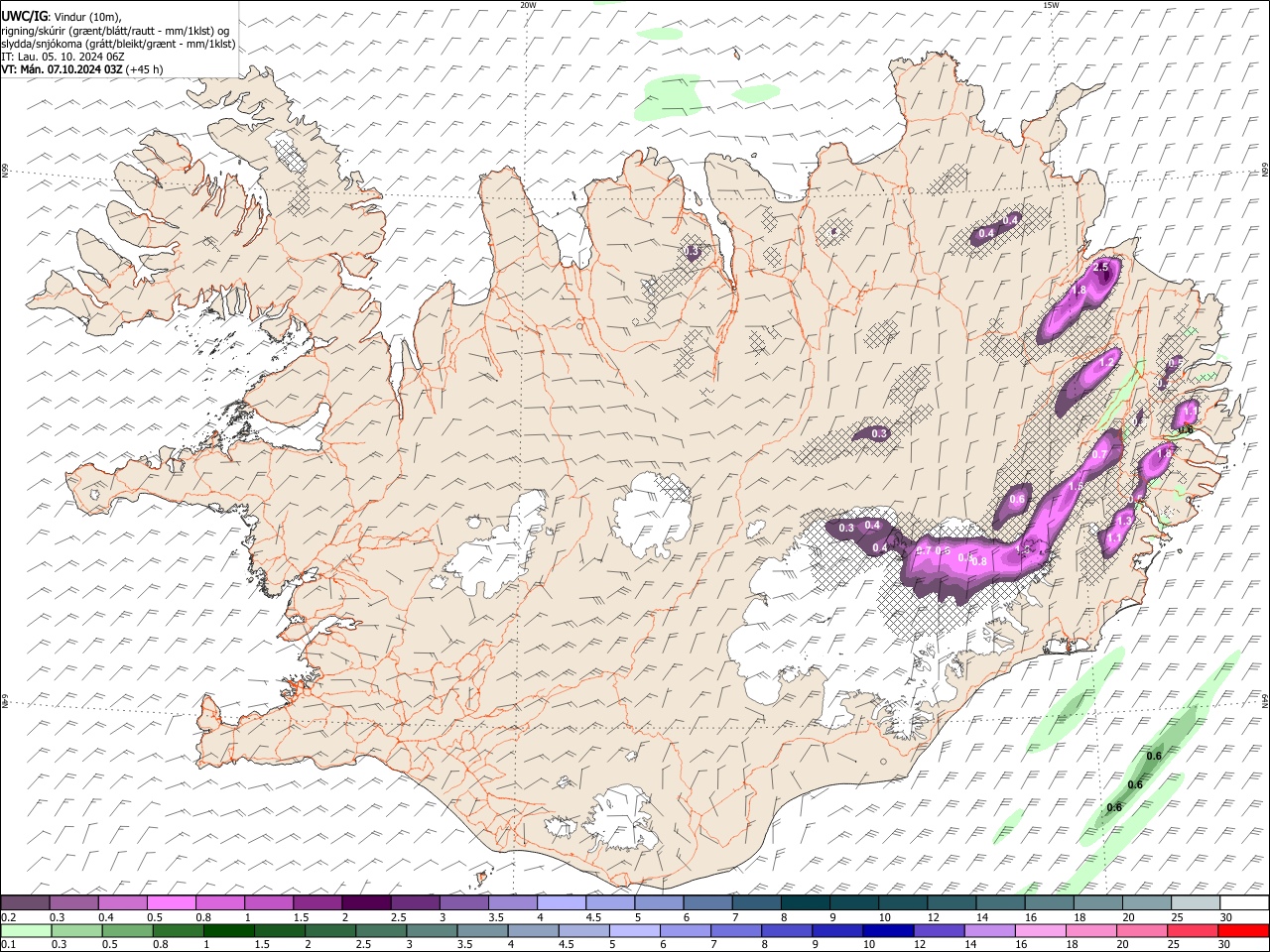Click the purple 0.6 value on the map
1270x952 pixels.
[x=1017, y=500]
